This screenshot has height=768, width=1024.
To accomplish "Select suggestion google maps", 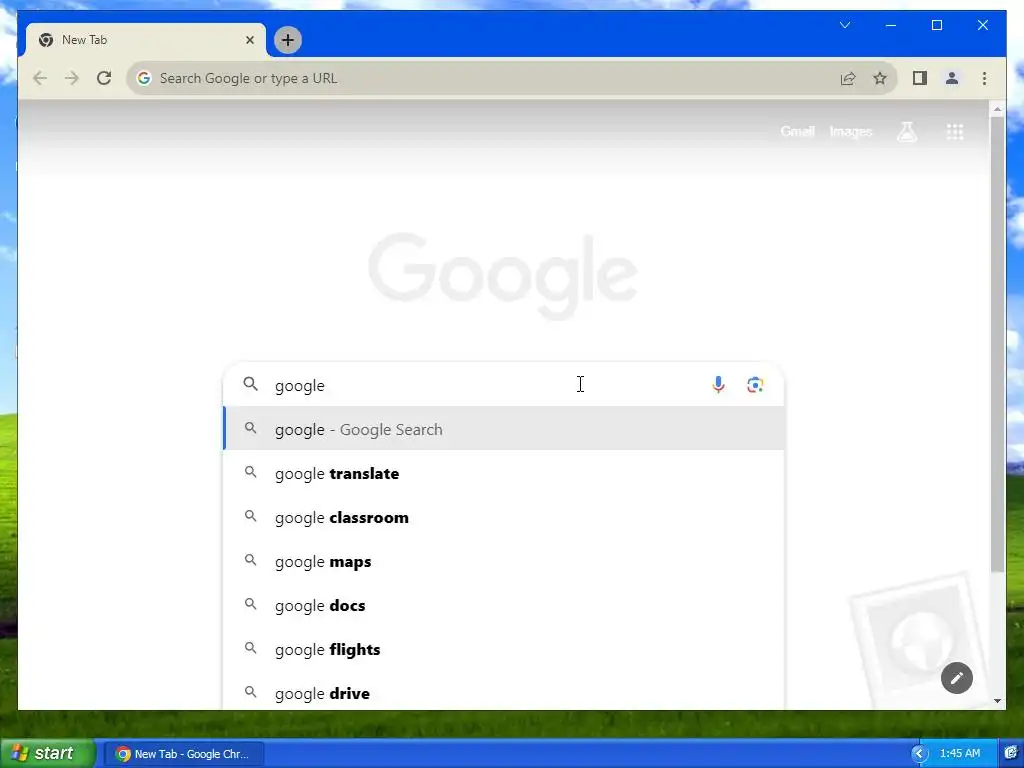I will click(x=504, y=562).
